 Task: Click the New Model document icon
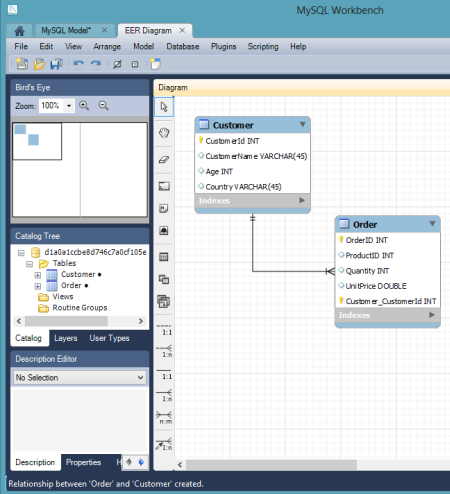click(22, 64)
